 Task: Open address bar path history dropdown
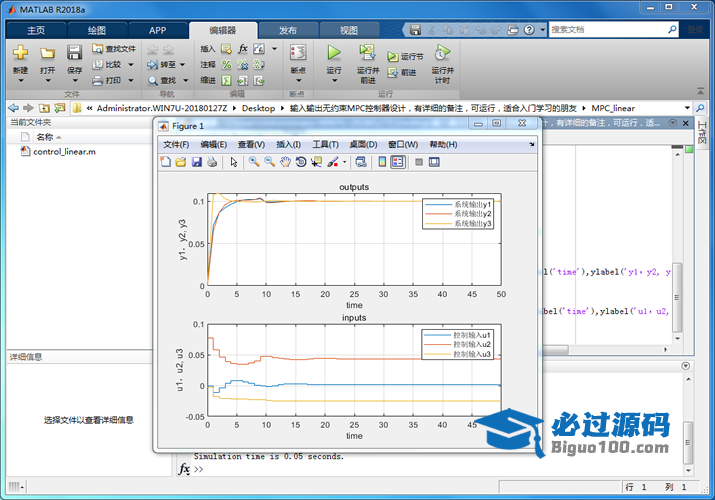coord(687,108)
